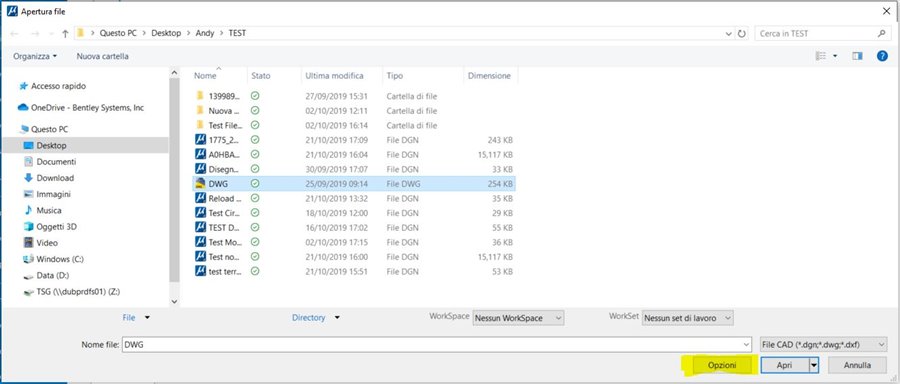Open the File CAD type filter dropdown
900x384 pixels.
(x=823, y=344)
